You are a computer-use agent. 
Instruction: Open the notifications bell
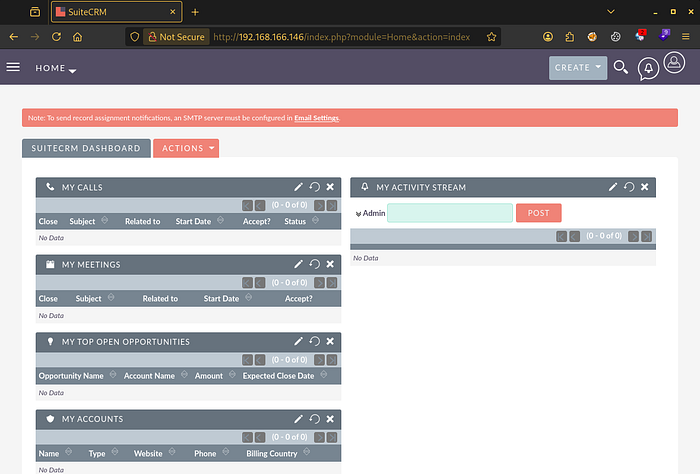[x=648, y=69]
